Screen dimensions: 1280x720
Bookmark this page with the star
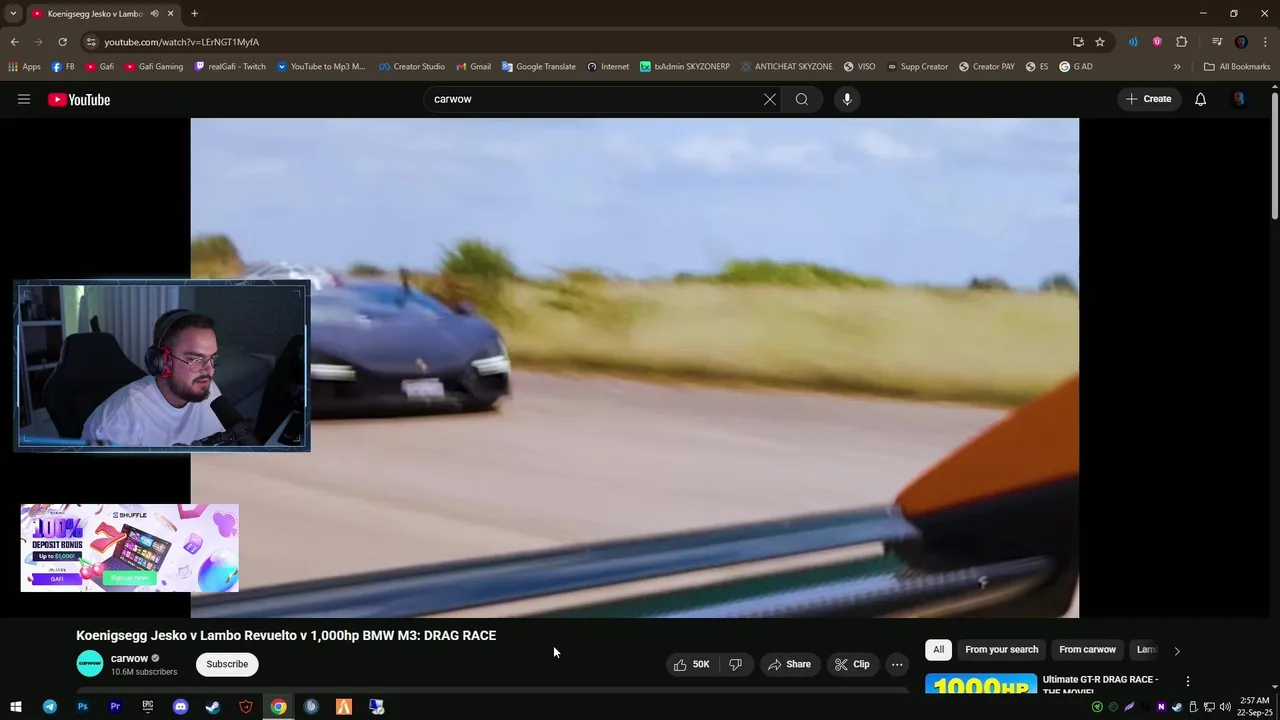point(1100,42)
